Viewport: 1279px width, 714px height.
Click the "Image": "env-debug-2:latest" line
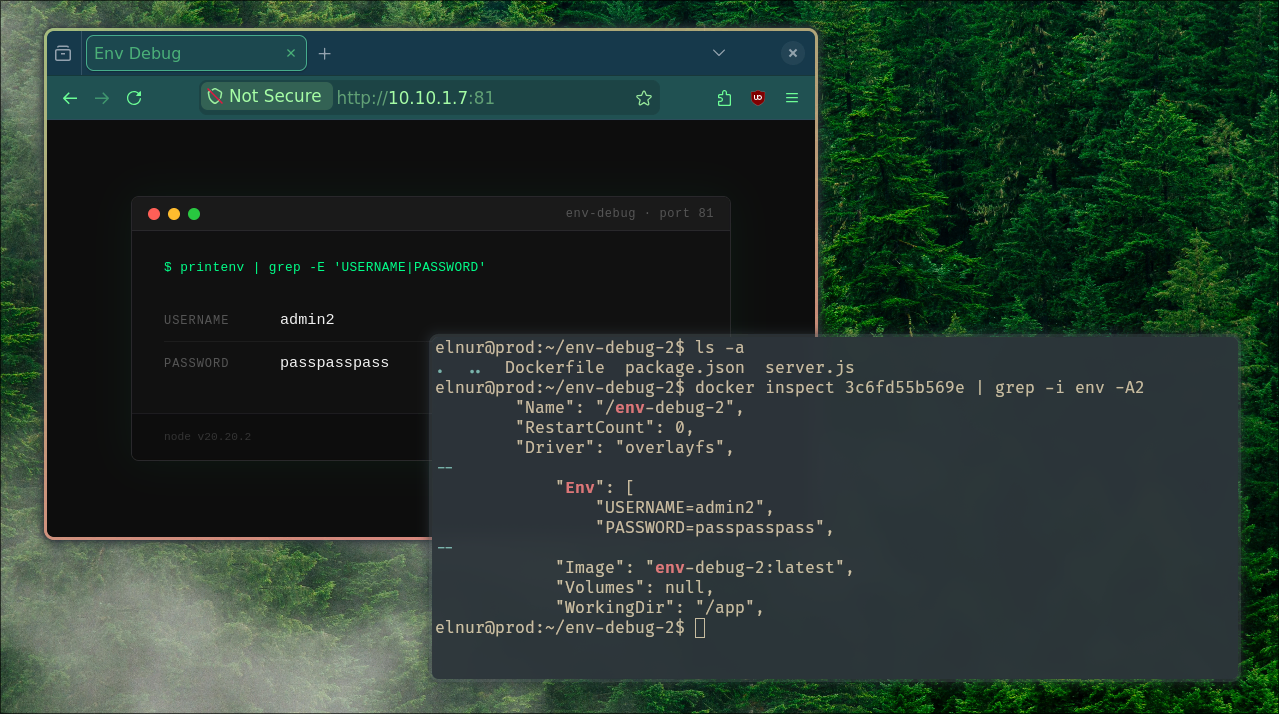click(705, 568)
